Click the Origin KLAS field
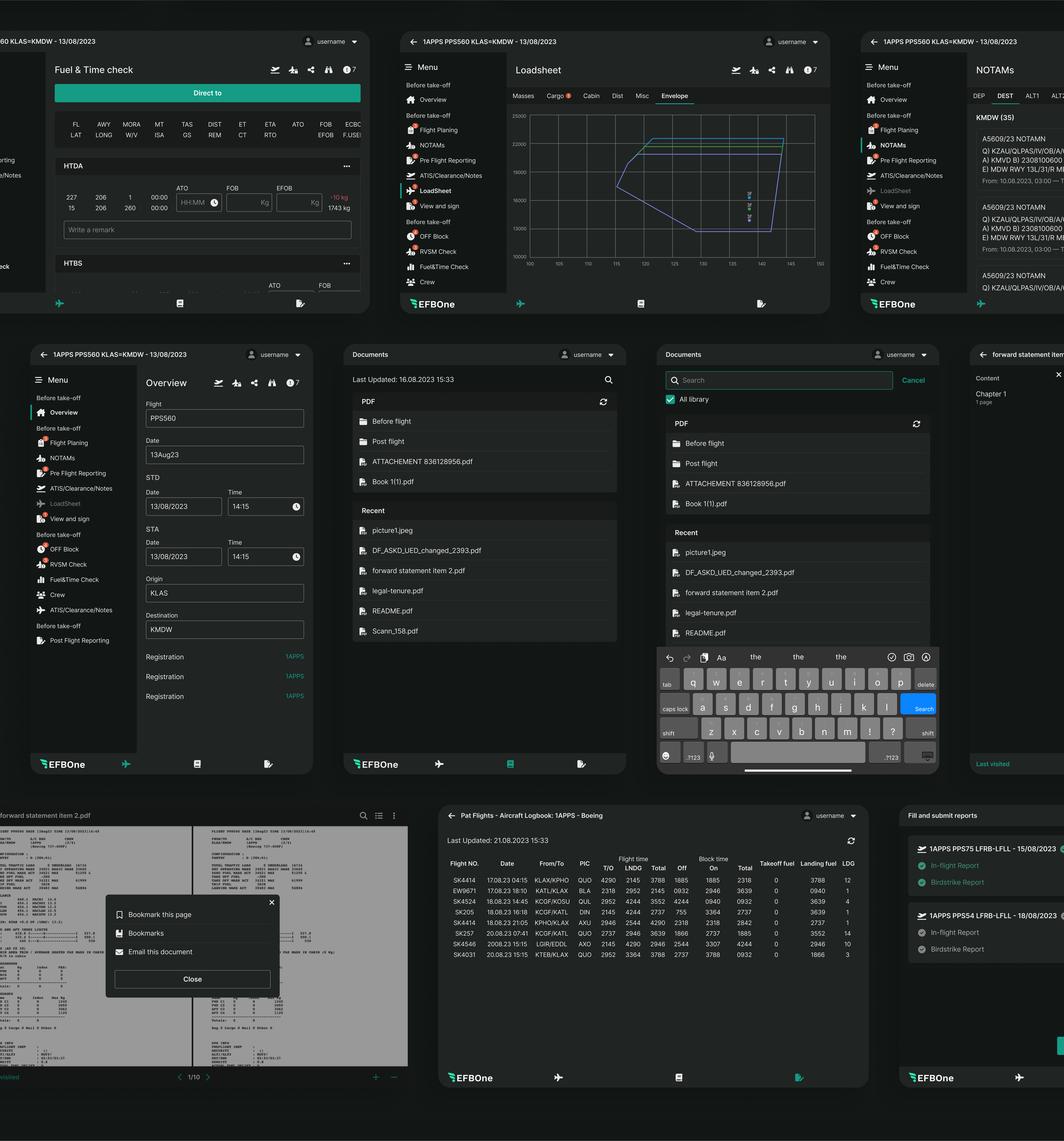The height and width of the screenshot is (1141, 1064). (225, 593)
